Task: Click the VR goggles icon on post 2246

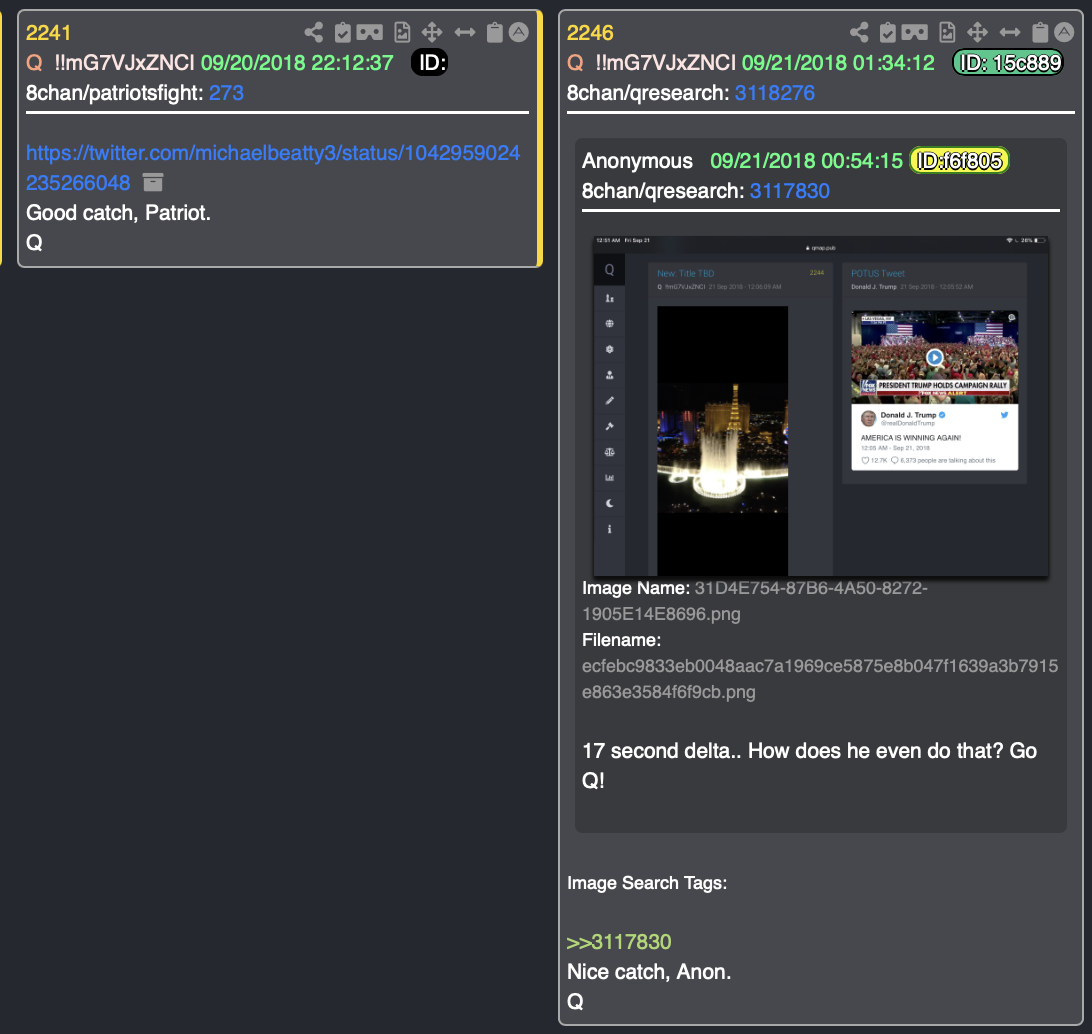Action: coord(914,32)
